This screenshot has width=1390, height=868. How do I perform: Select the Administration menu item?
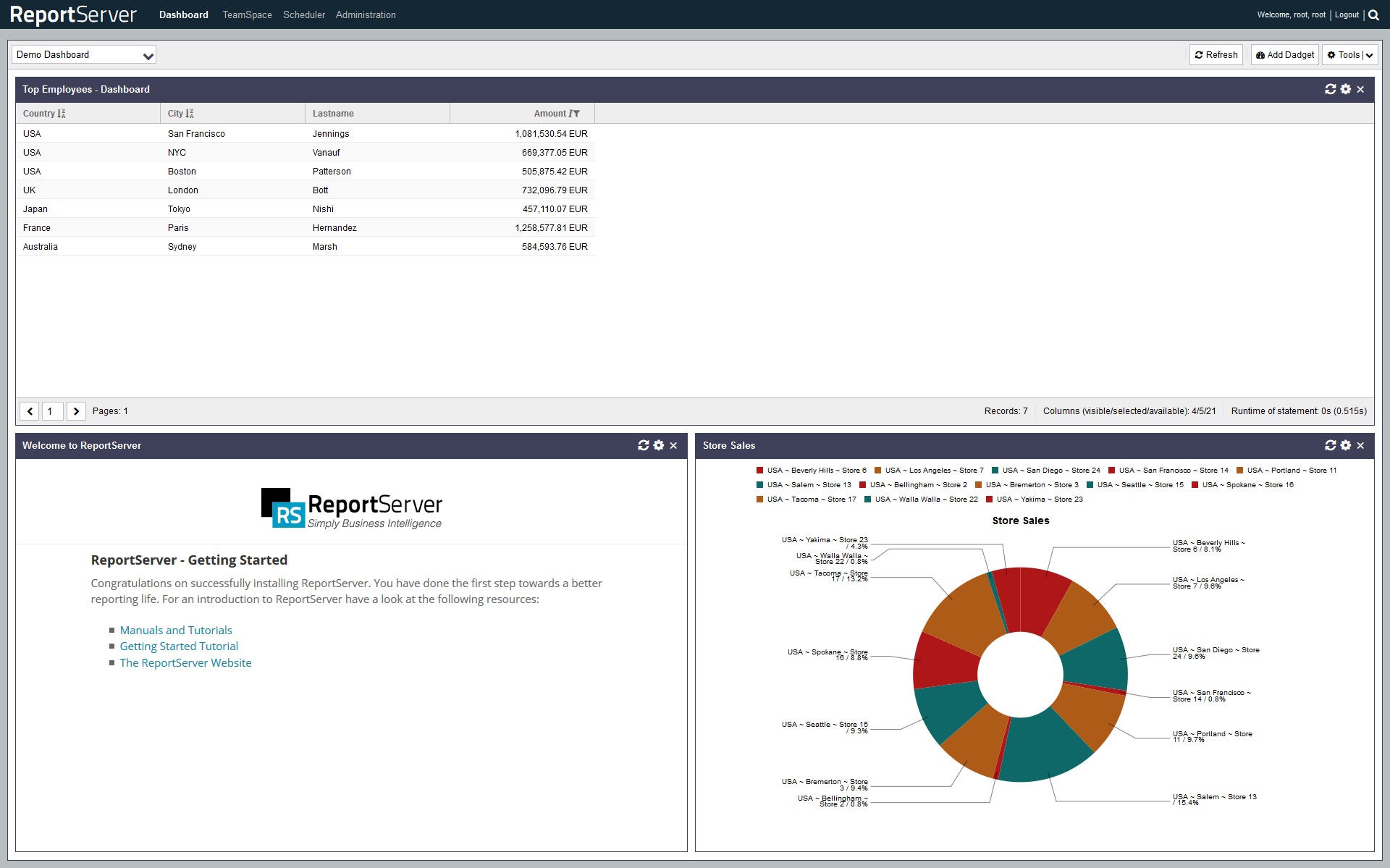[365, 14]
